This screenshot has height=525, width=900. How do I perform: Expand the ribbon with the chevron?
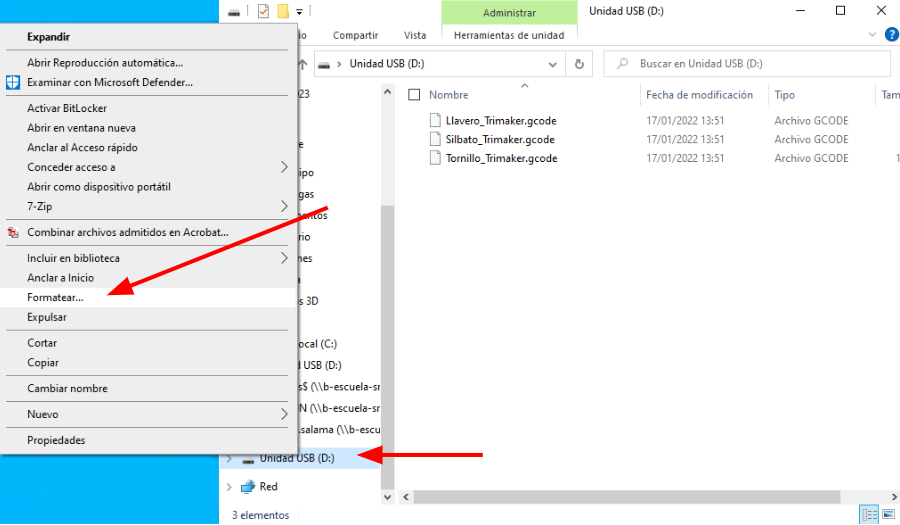(x=870, y=35)
